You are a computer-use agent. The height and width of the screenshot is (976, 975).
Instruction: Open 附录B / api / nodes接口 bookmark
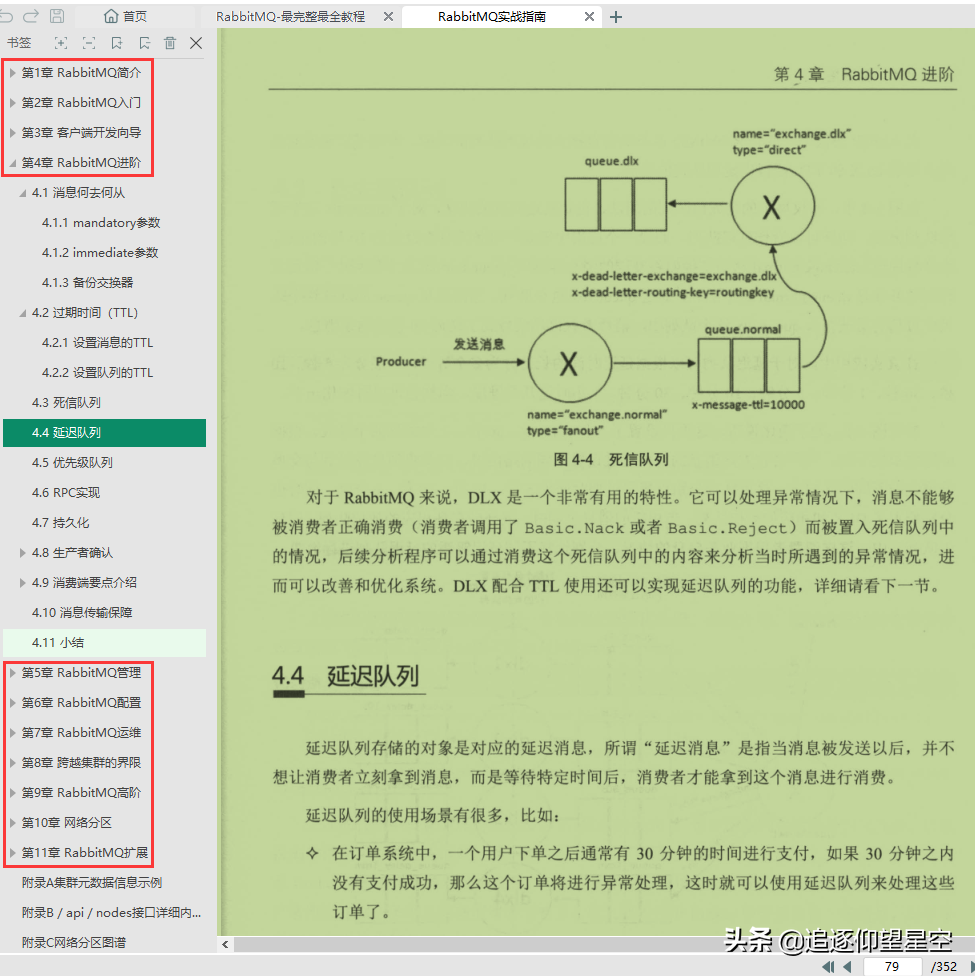tap(111, 913)
